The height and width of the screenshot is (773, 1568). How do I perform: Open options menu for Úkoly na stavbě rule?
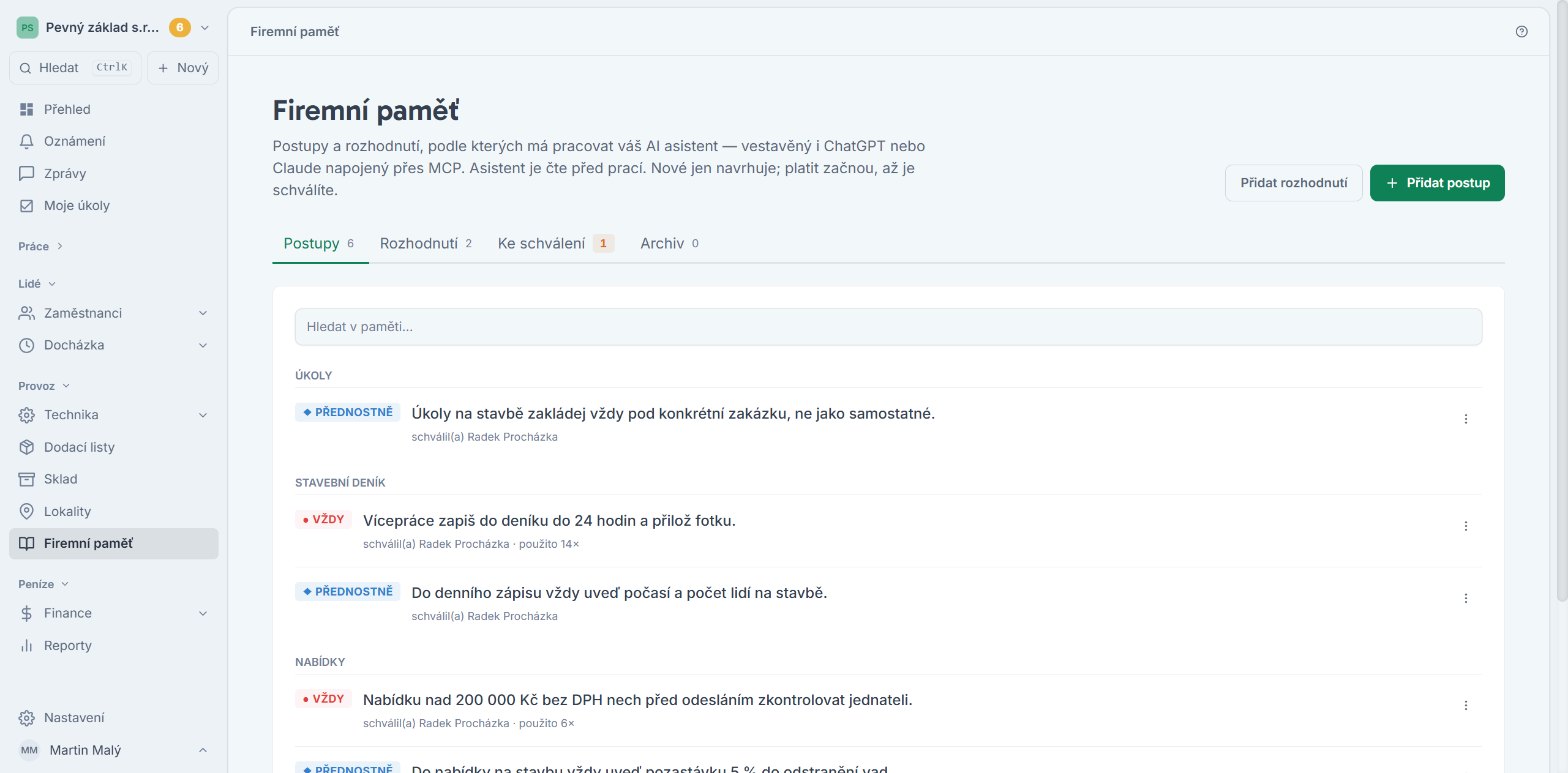point(1466,419)
